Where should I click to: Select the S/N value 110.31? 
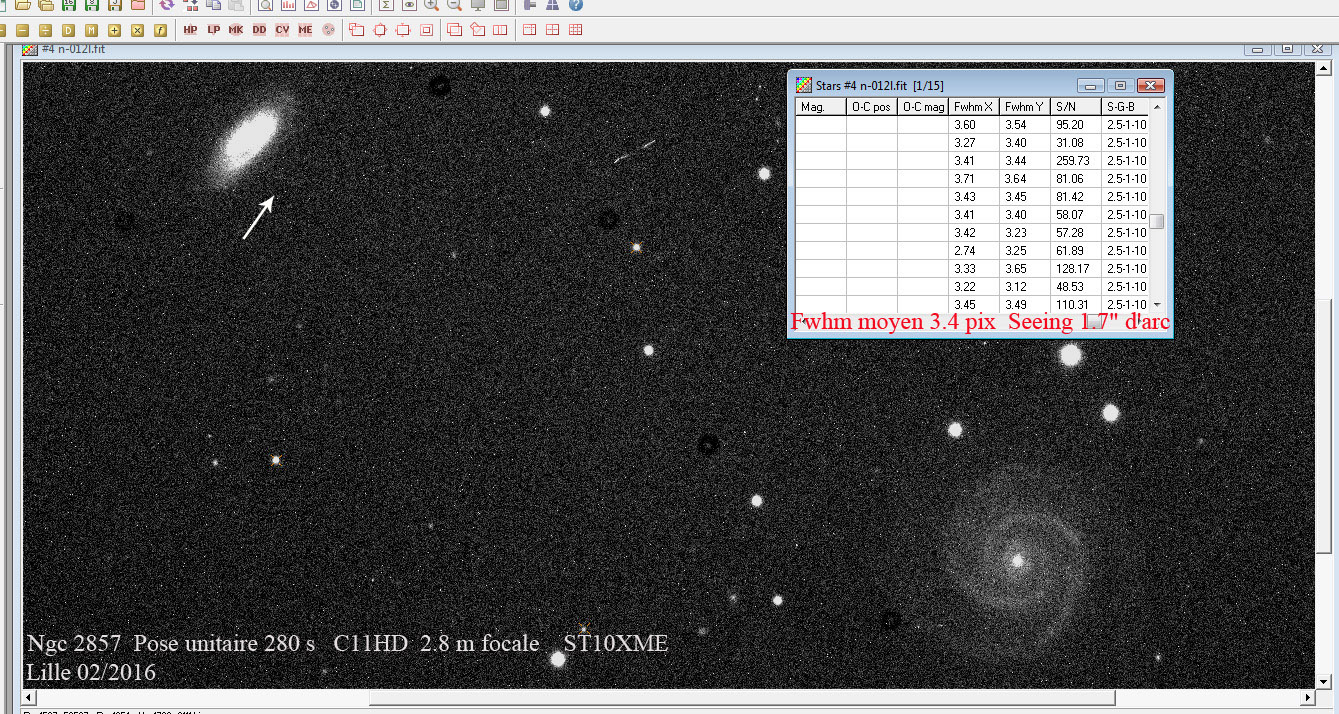click(1076, 305)
